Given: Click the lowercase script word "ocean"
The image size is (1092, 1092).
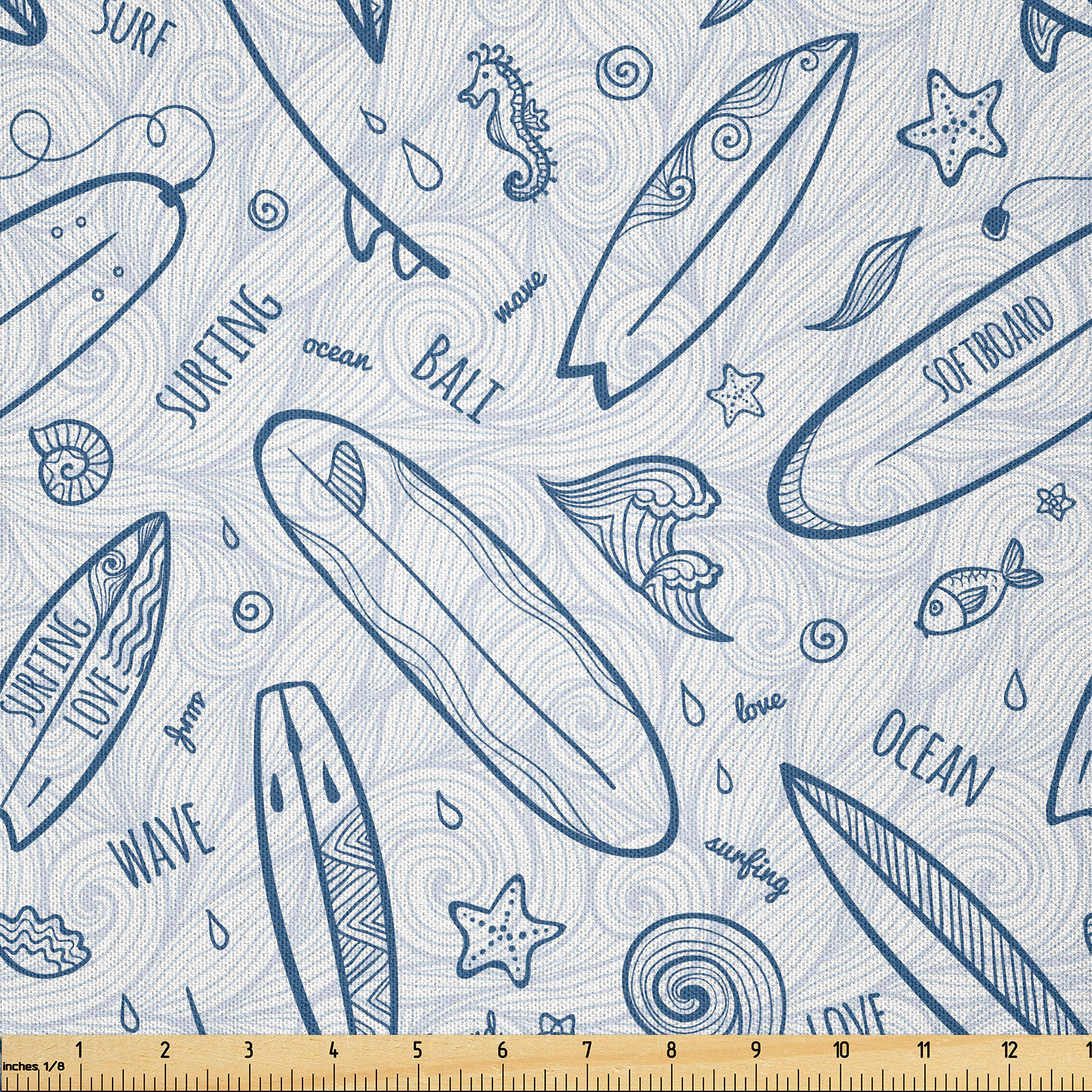Looking at the screenshot, I should point(337,355).
